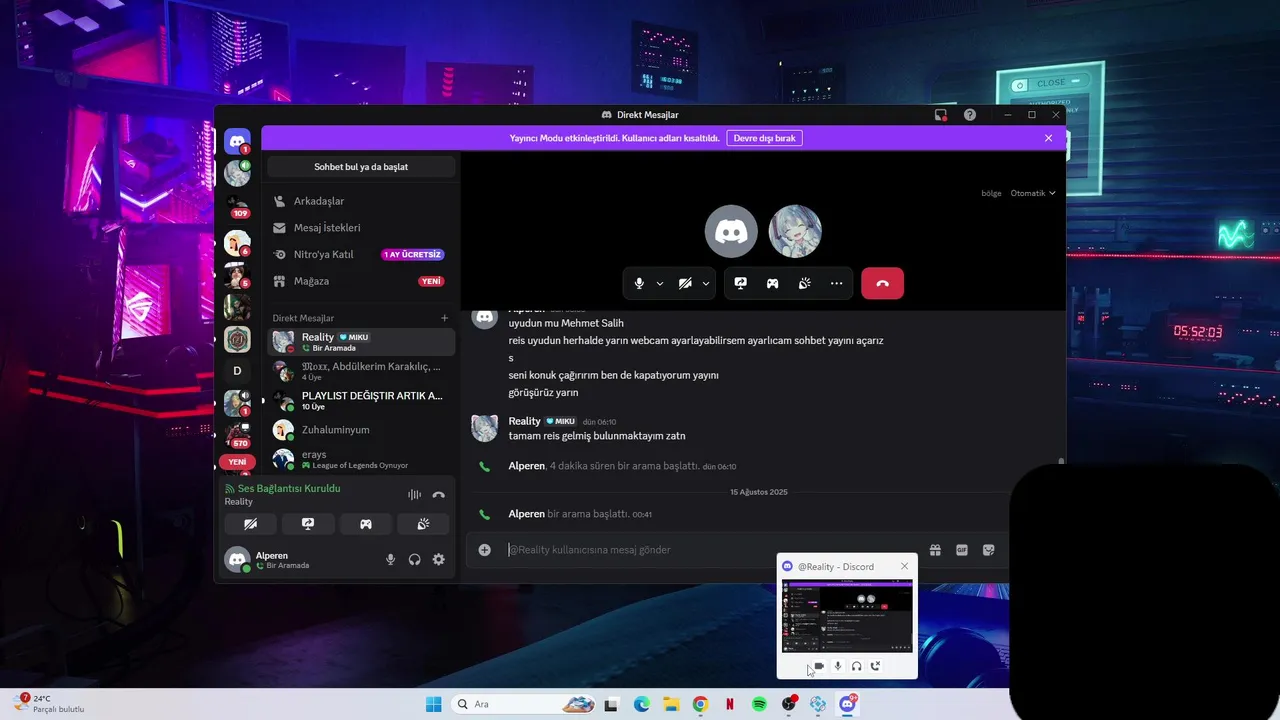The image size is (1280, 720).
Task: Toggle headphones deafen in taskbar preview toolbar
Action: pos(857,666)
